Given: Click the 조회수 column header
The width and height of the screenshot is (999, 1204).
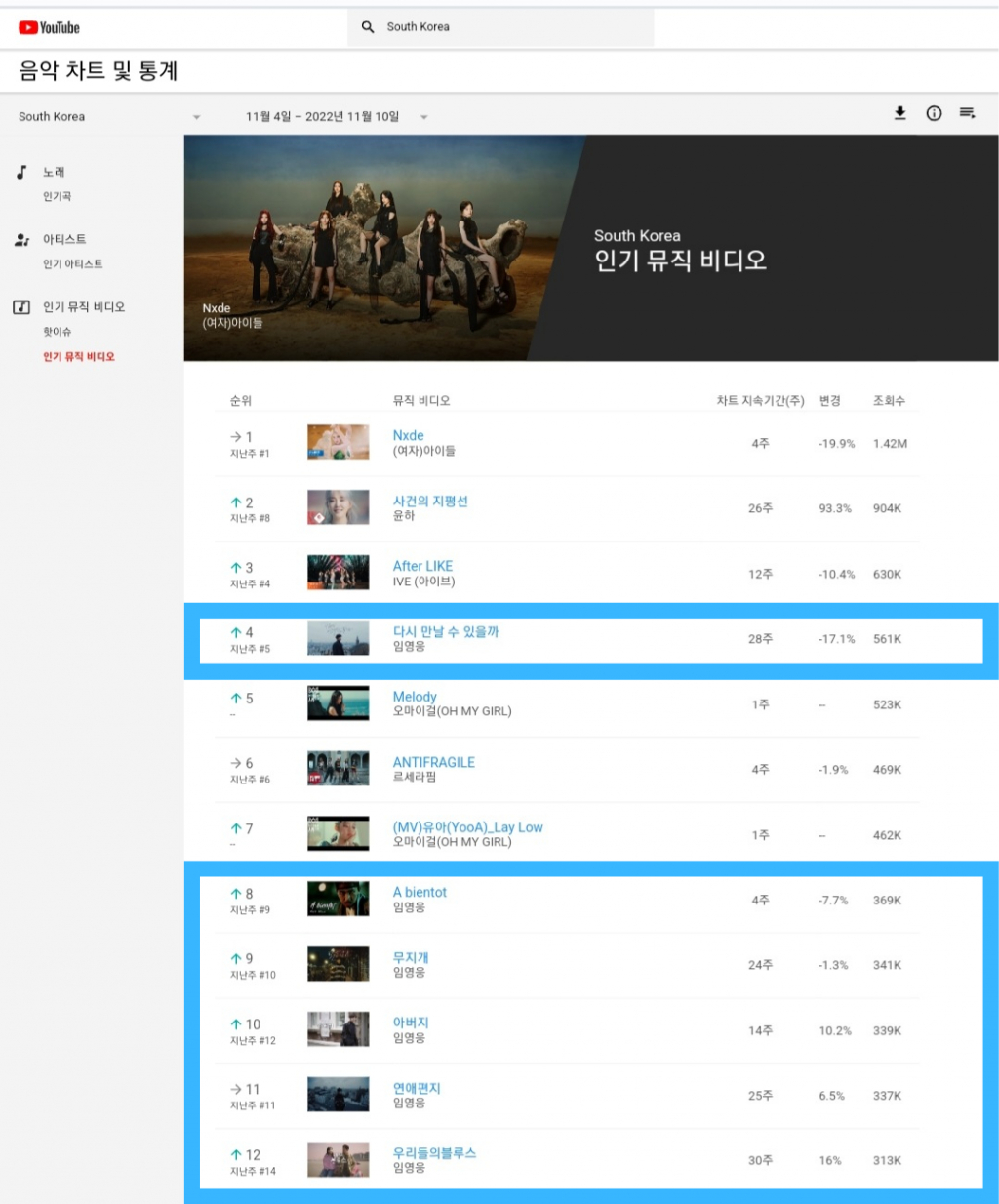Looking at the screenshot, I should (889, 401).
